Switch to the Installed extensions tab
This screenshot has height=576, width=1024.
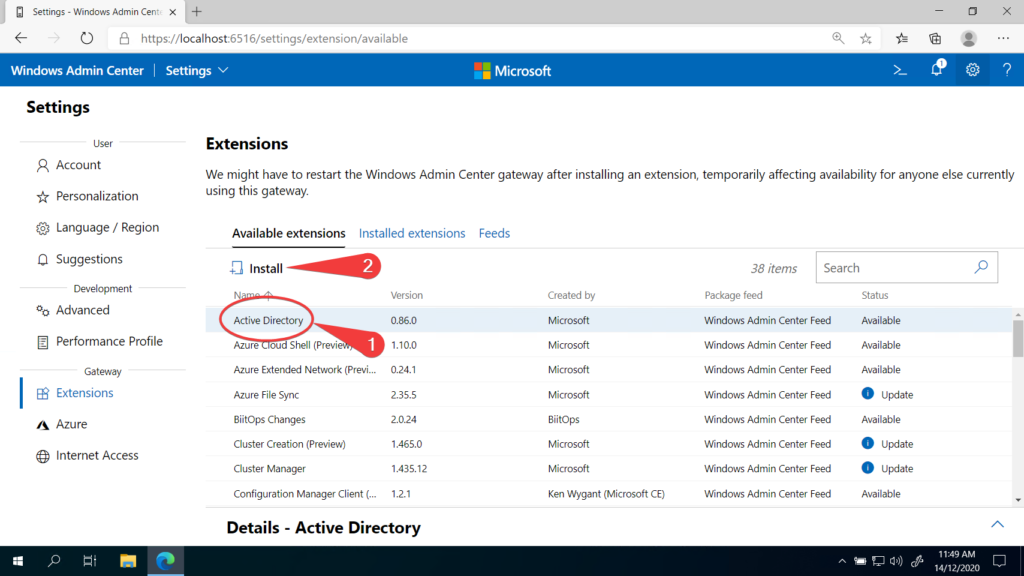(412, 233)
